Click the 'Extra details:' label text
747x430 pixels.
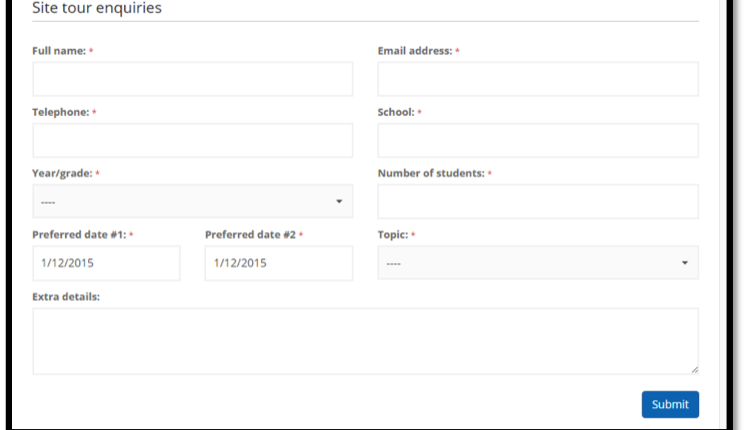[x=65, y=297]
